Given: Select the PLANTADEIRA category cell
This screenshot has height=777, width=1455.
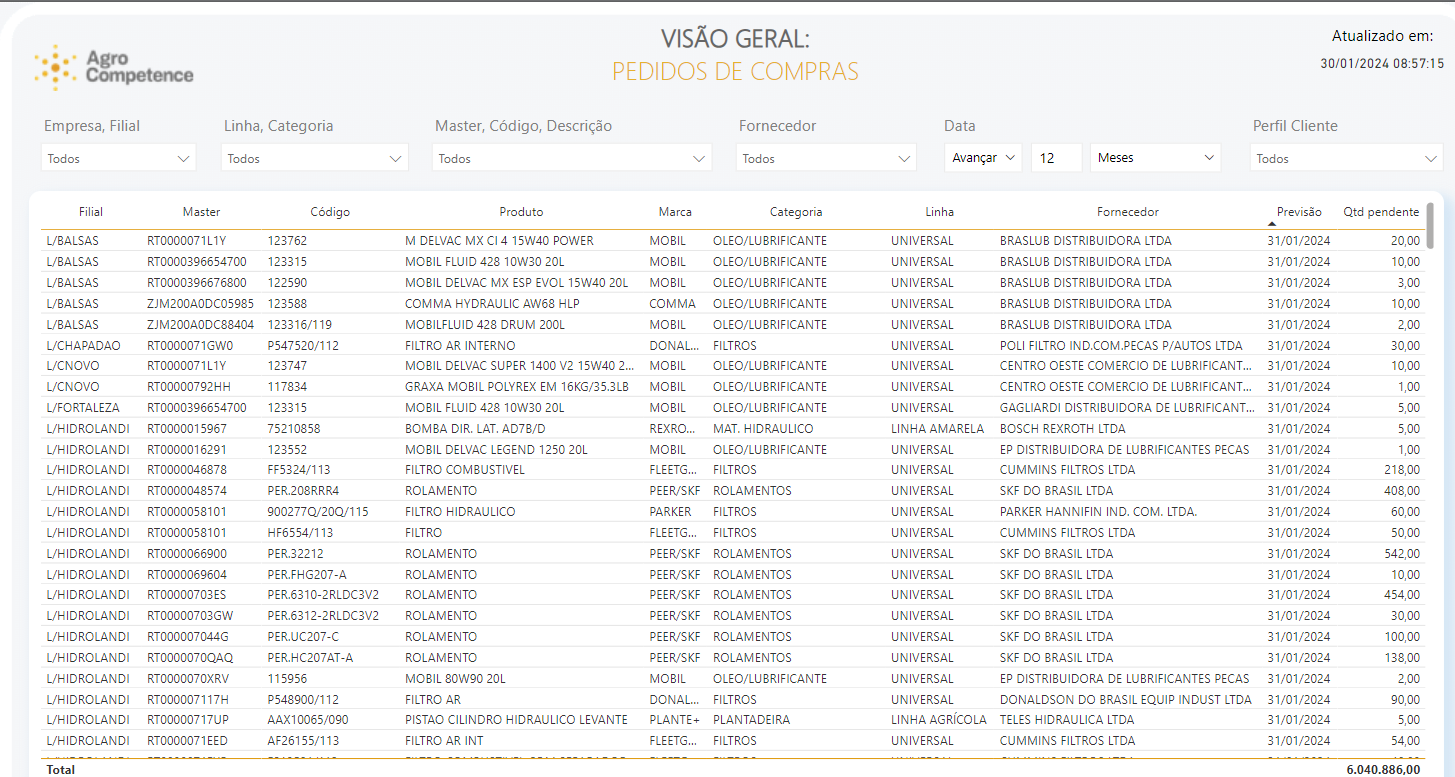Looking at the screenshot, I should 751,720.
